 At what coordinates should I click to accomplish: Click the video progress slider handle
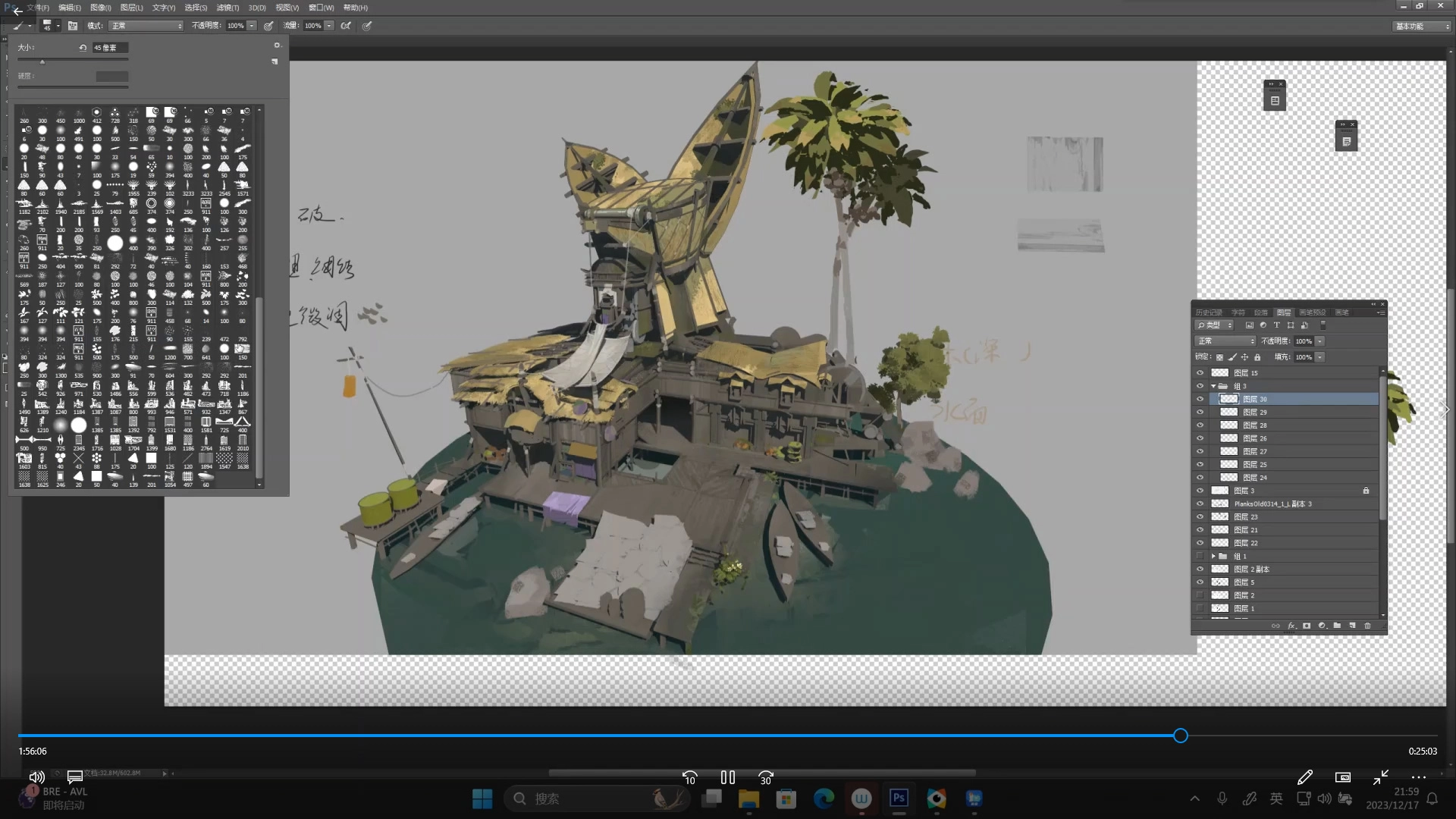(x=1181, y=736)
